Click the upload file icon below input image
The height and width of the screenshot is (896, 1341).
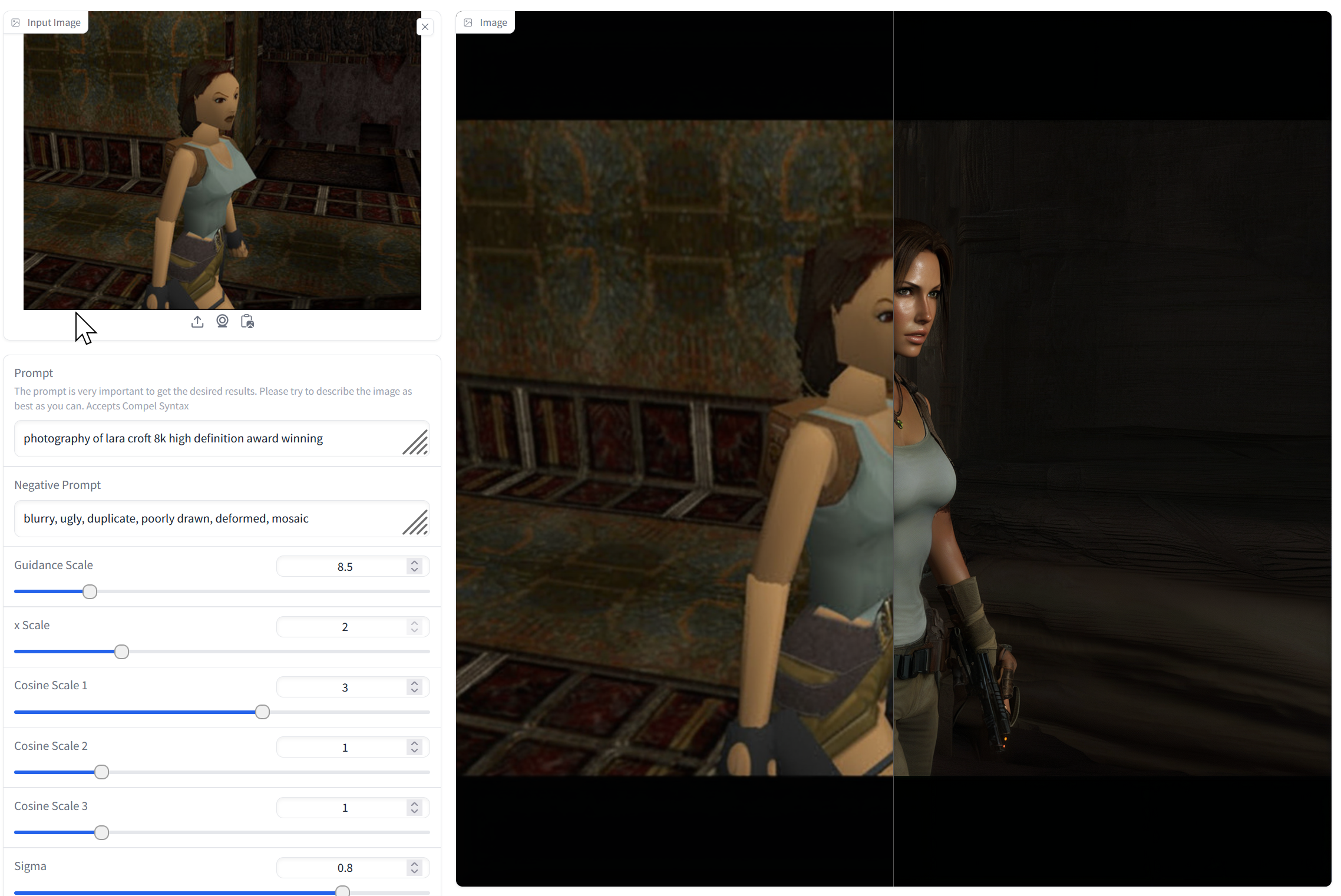coord(197,322)
